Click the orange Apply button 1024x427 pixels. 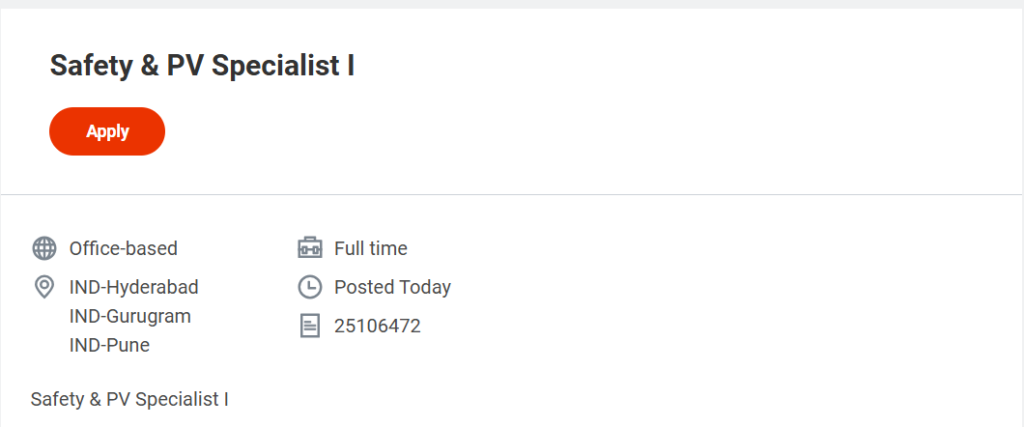click(107, 131)
